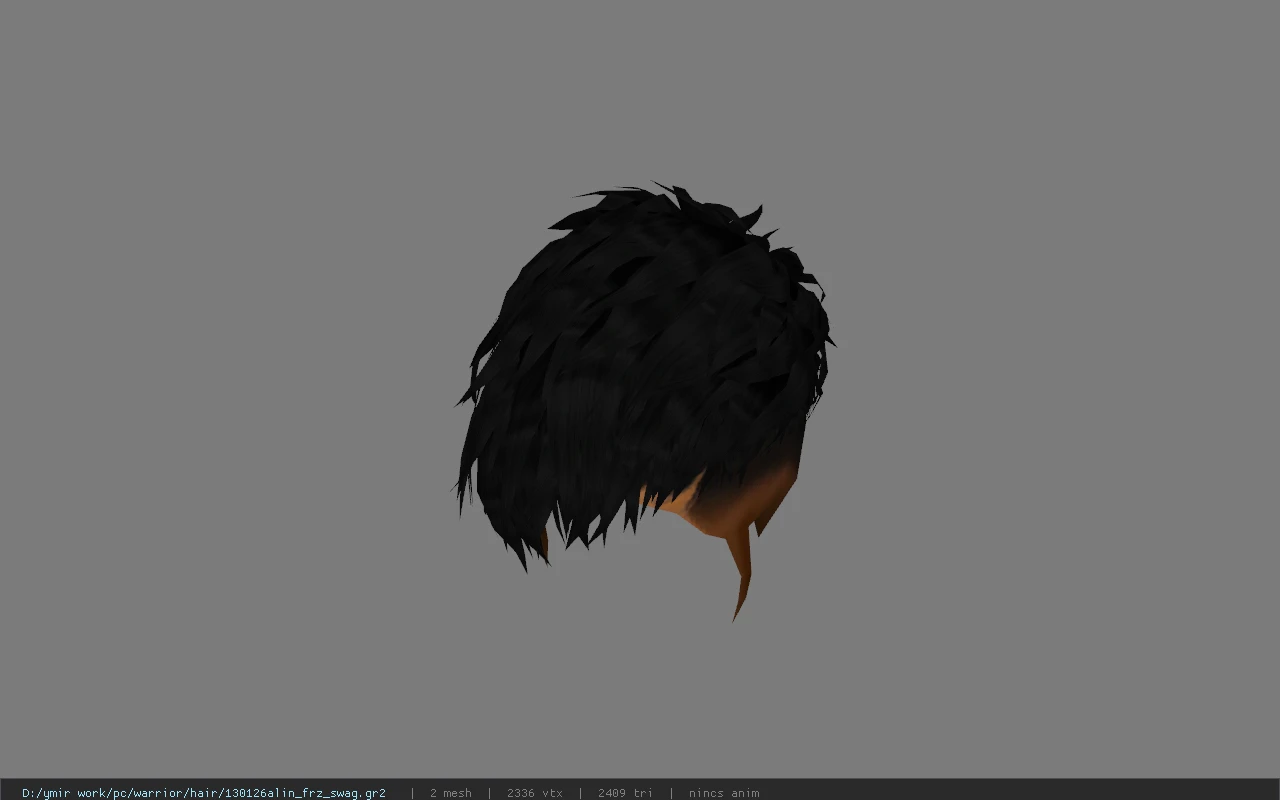Click the 'D:/ymir work' path segment
The height and width of the screenshot is (800, 1280).
point(66,793)
